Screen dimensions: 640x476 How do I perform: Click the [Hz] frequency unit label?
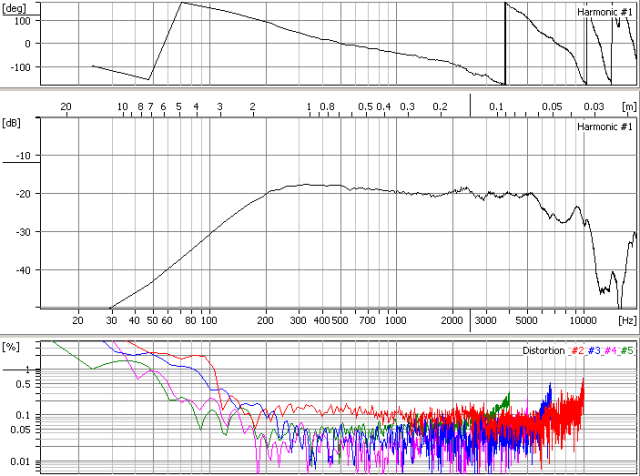click(626, 321)
